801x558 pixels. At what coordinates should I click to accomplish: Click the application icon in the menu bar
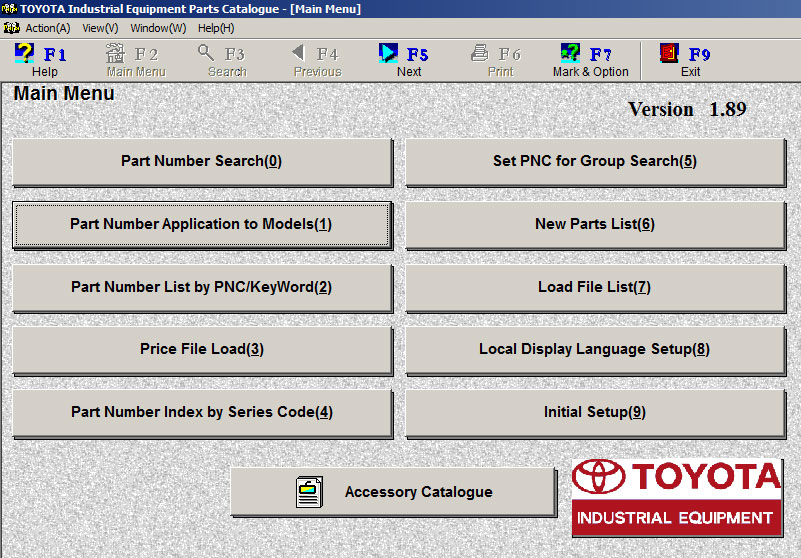click(11, 28)
